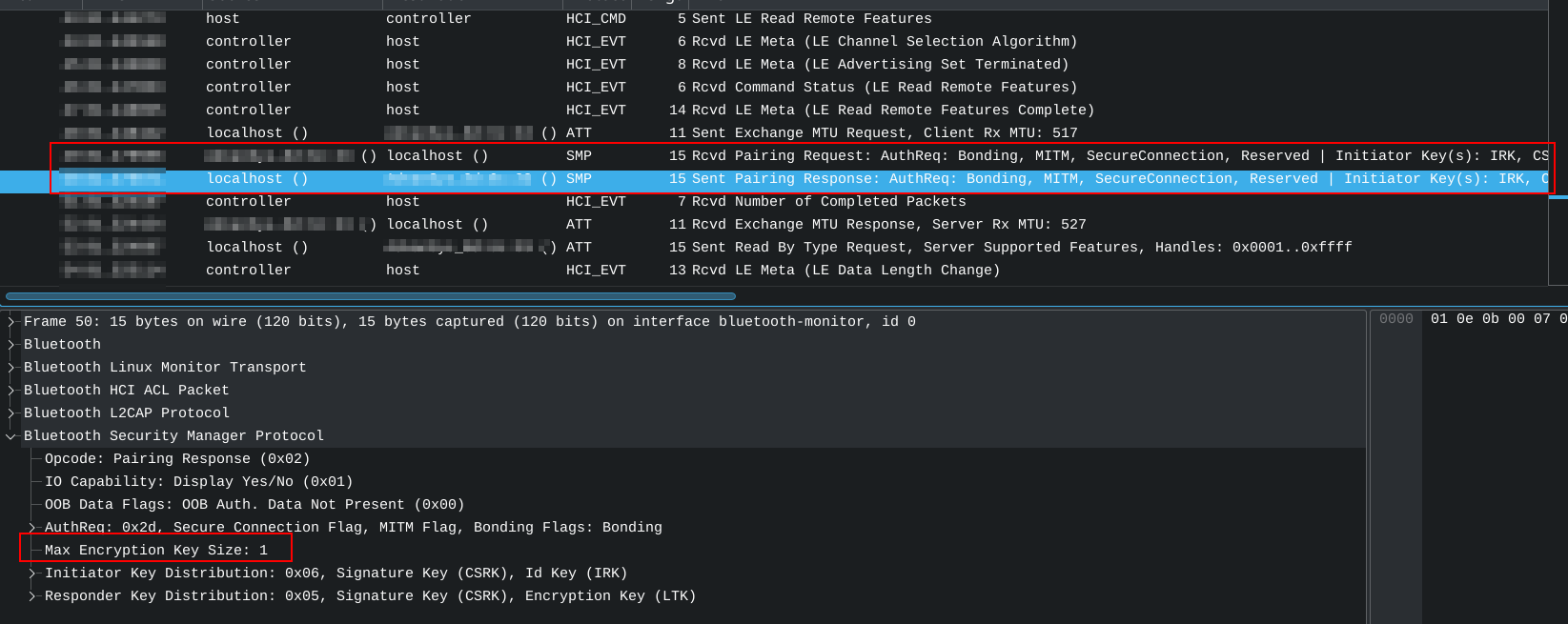Click the 0000 offset in hex pane

[1396, 319]
